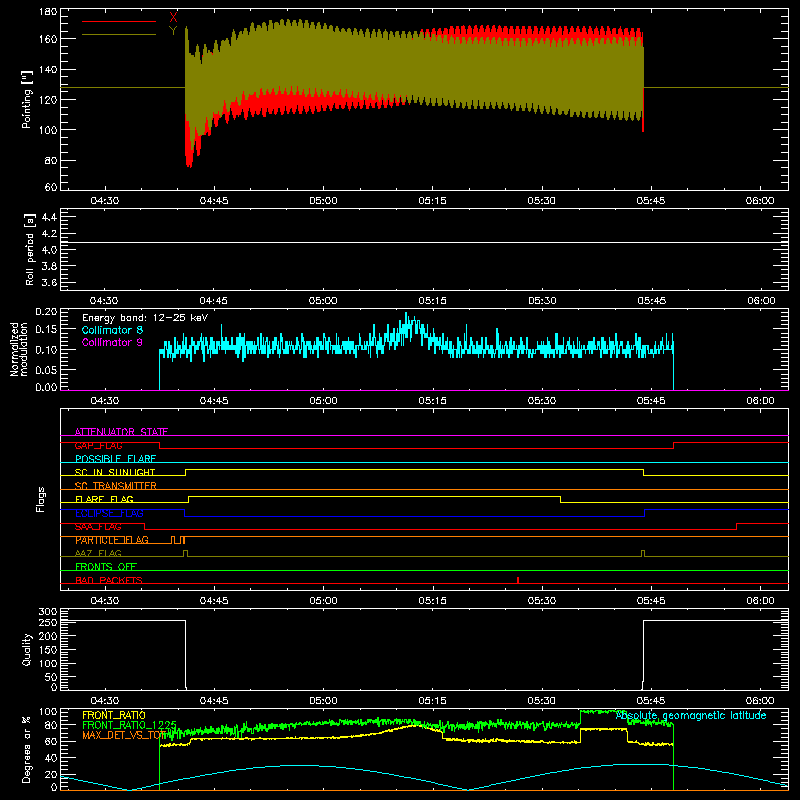The width and height of the screenshot is (800, 800).
Task: Click the SC_TRANSMITTER flag label
Action: [x=115, y=486]
